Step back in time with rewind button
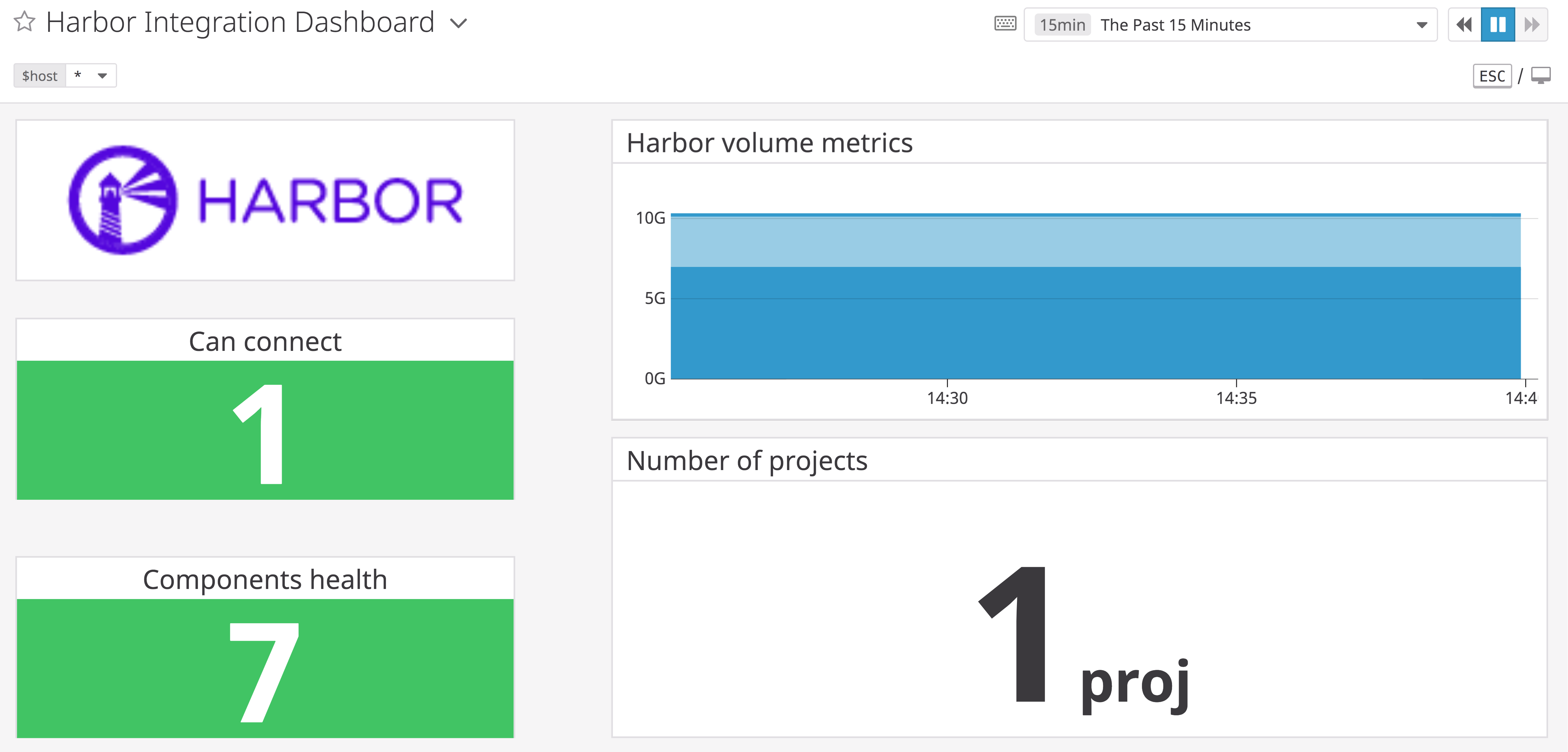 click(1464, 25)
